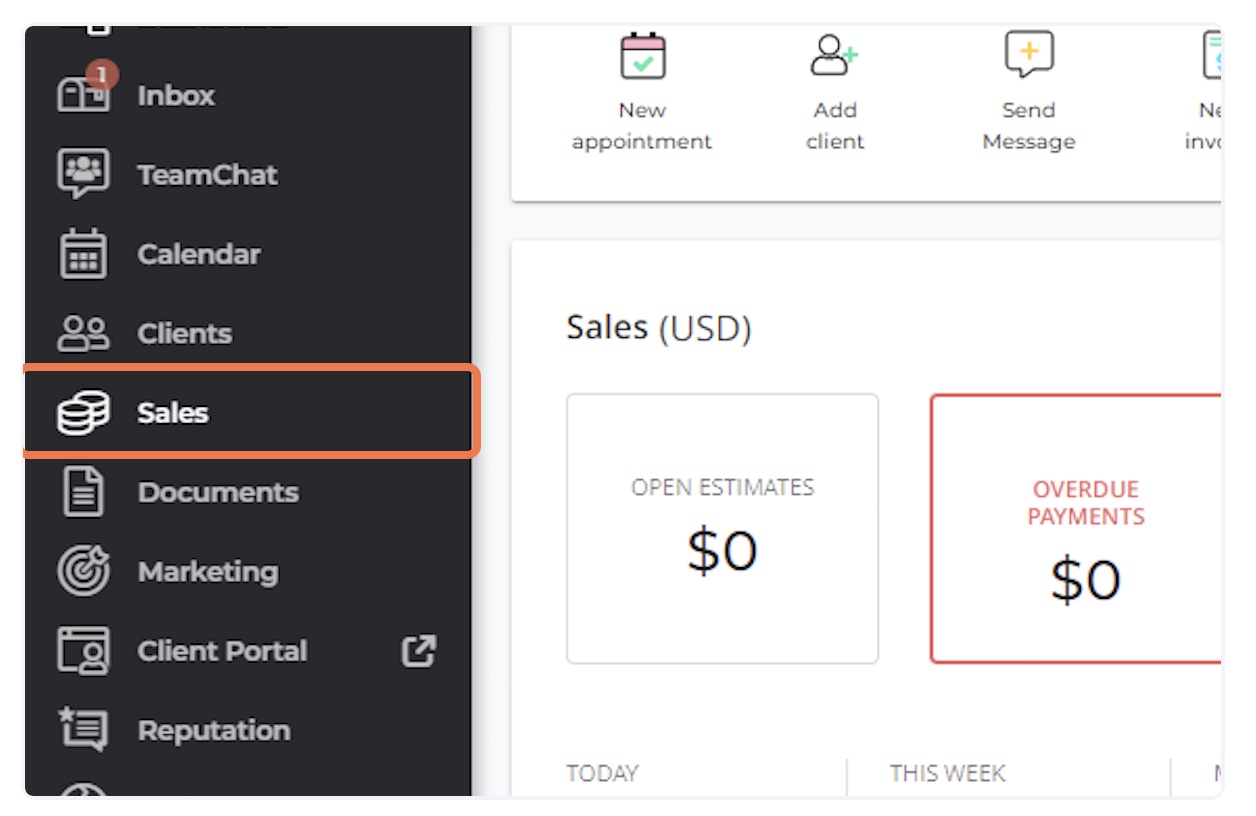This screenshot has height=816, width=1256.
Task: Select the THIS WEEK sales column header
Action: 948,774
